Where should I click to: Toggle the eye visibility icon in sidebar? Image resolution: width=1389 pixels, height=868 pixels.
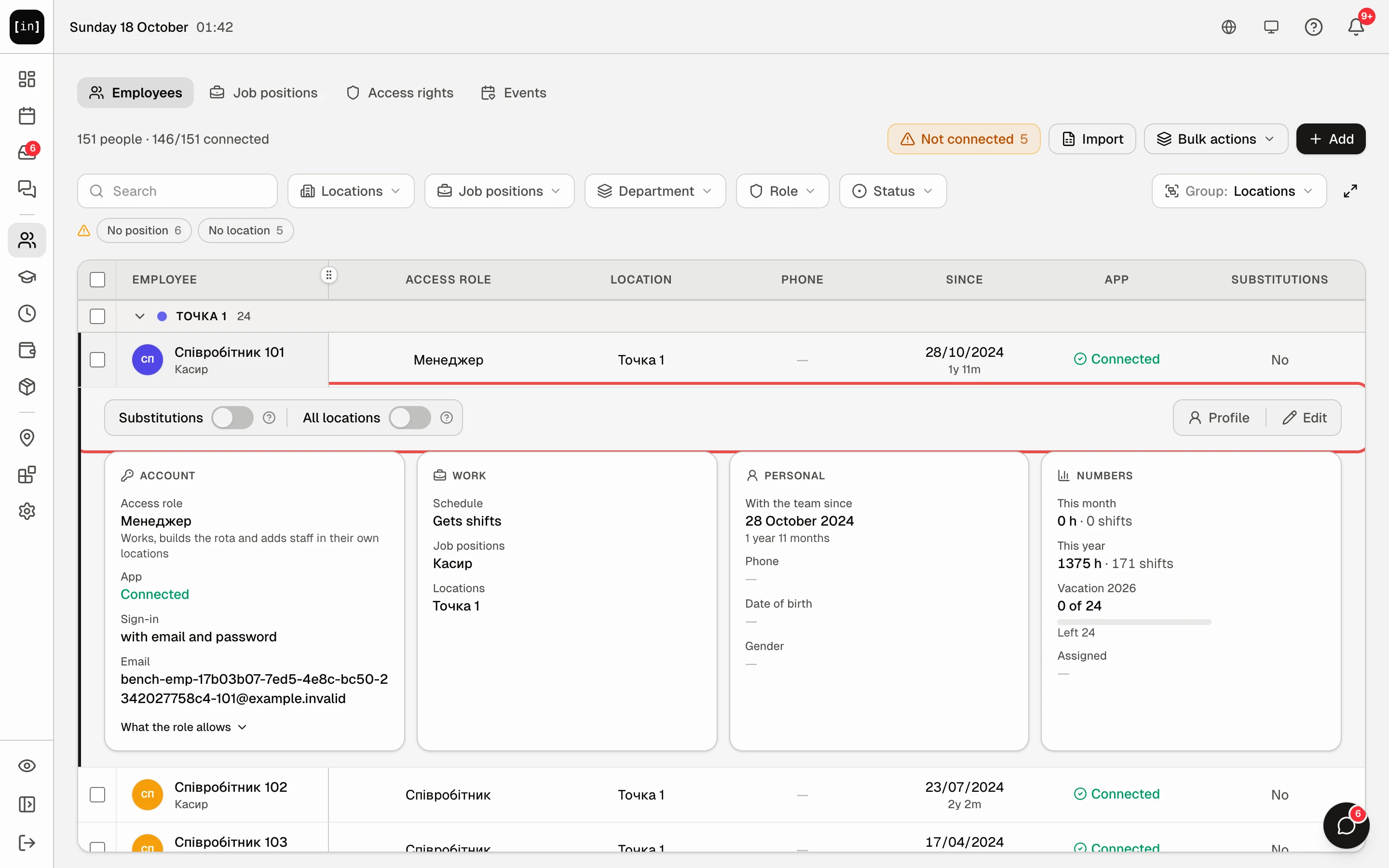pyautogui.click(x=27, y=766)
